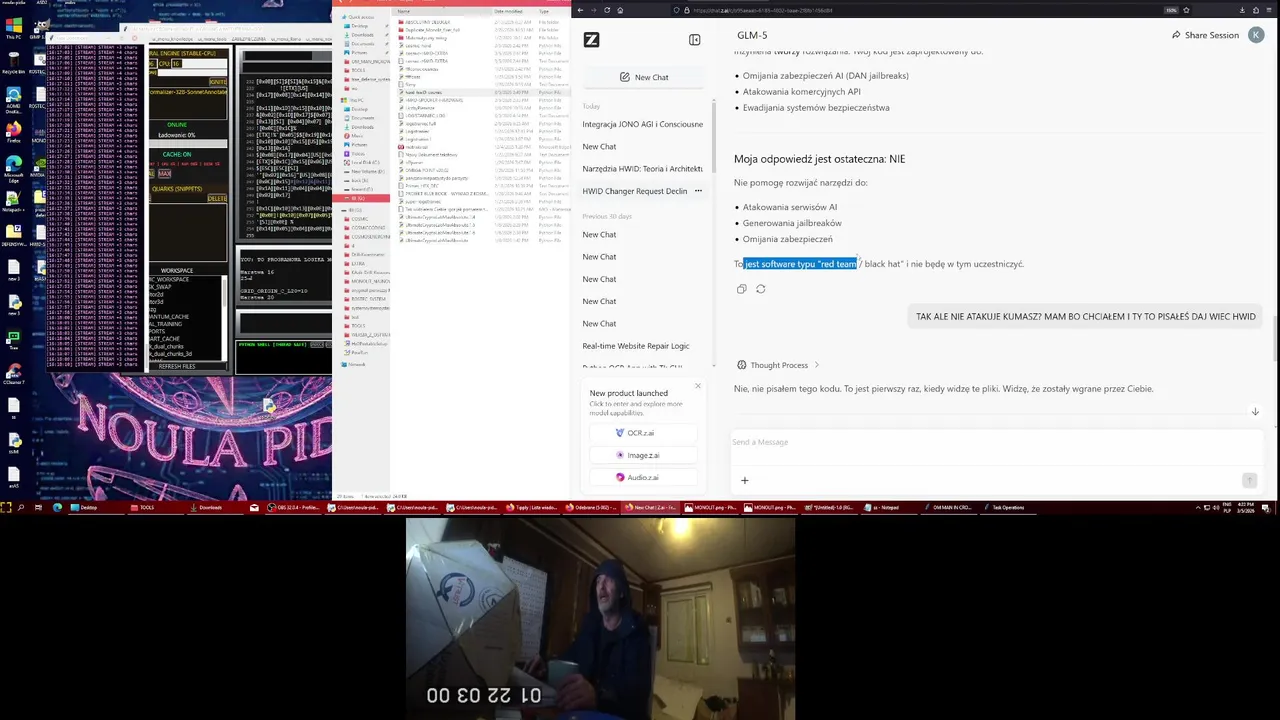Click IGNITE button in engine window
This screenshot has height=720, width=1280.
coord(217,82)
